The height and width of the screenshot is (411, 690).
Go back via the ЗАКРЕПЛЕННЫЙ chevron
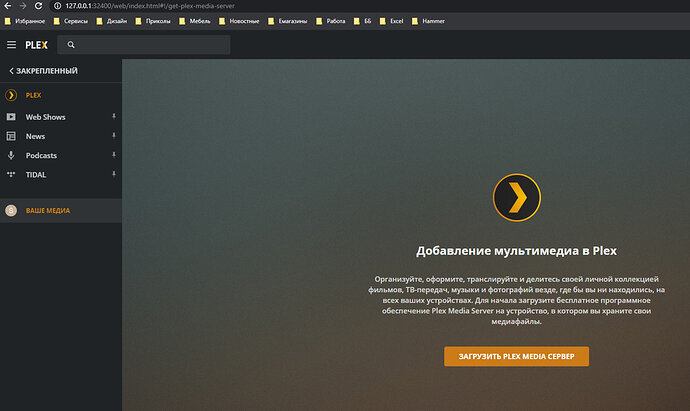pyautogui.click(x=11, y=71)
